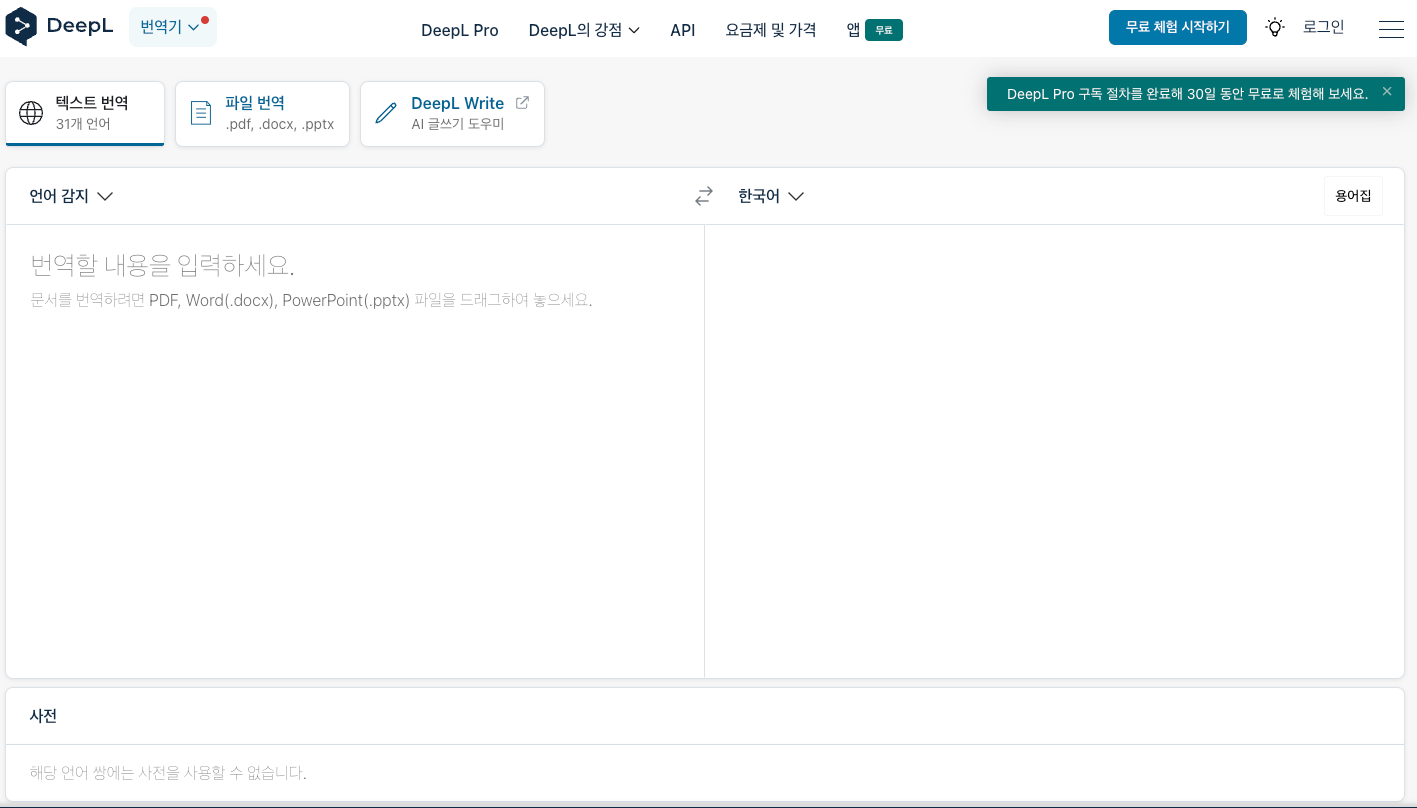
Task: Click the 무료 badge next to 앱
Action: pos(884,30)
